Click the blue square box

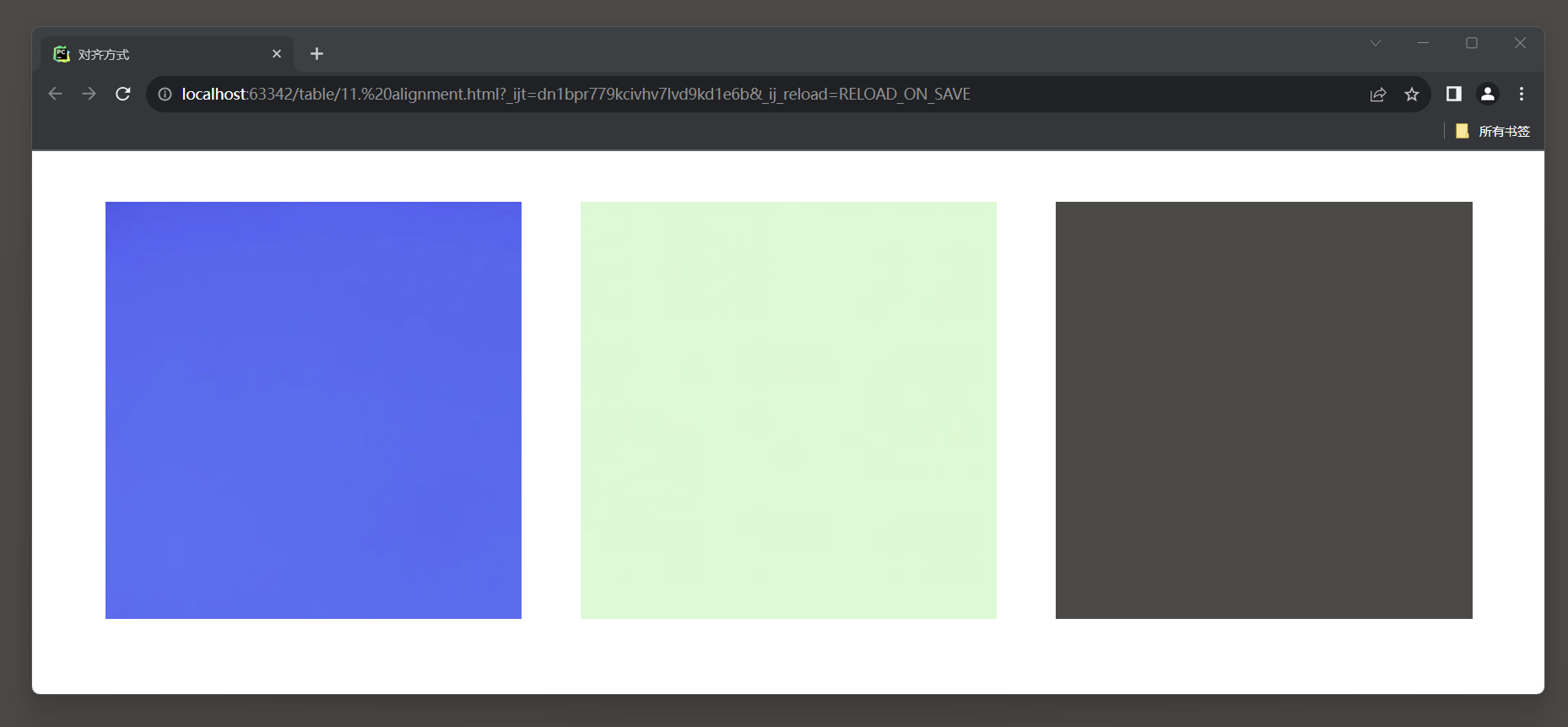pos(313,410)
